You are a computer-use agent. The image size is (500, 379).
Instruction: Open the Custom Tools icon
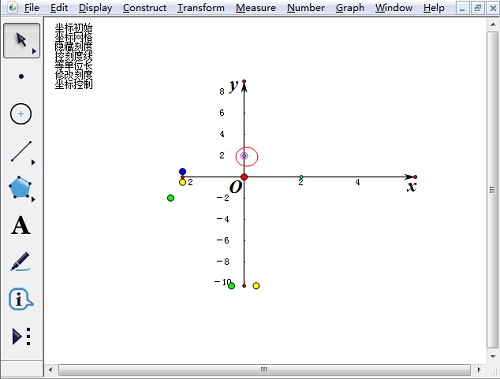[x=21, y=336]
